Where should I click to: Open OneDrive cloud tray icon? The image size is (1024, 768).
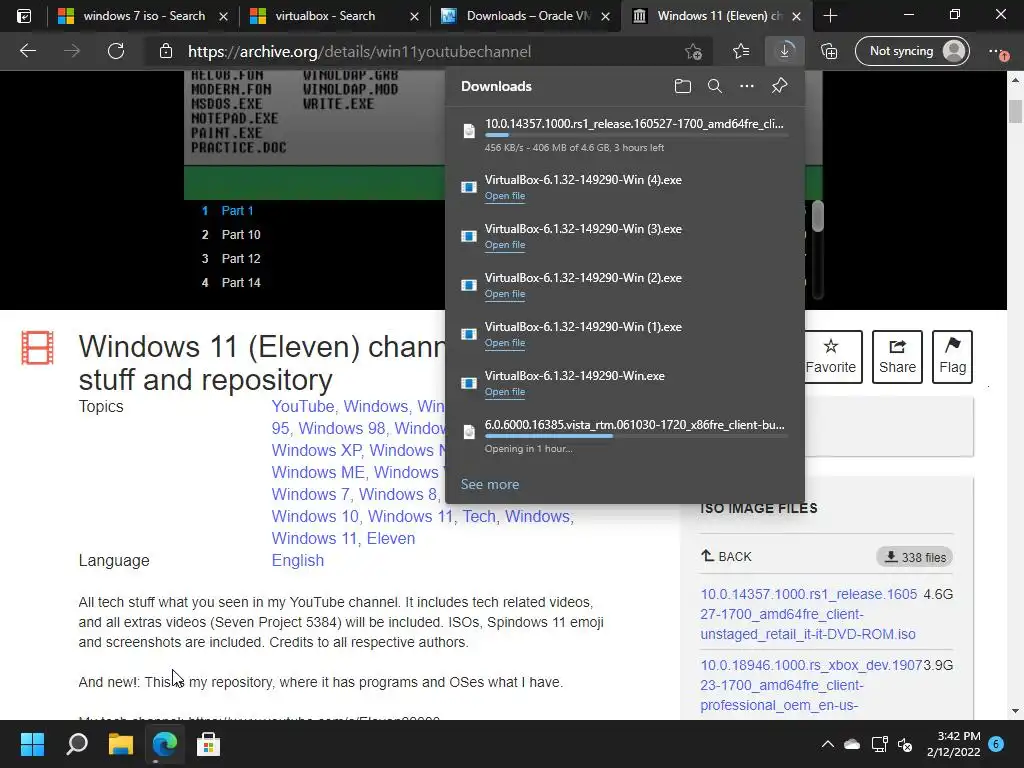[852, 744]
